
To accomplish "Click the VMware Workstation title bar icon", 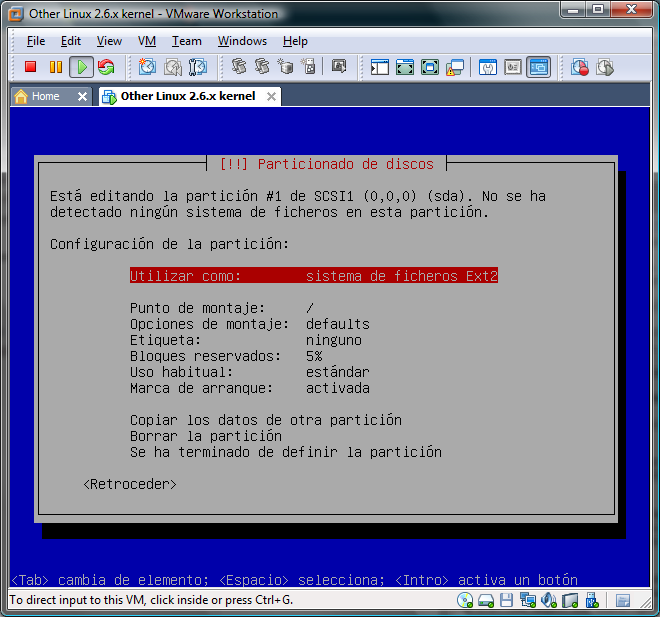I will (x=16, y=14).
